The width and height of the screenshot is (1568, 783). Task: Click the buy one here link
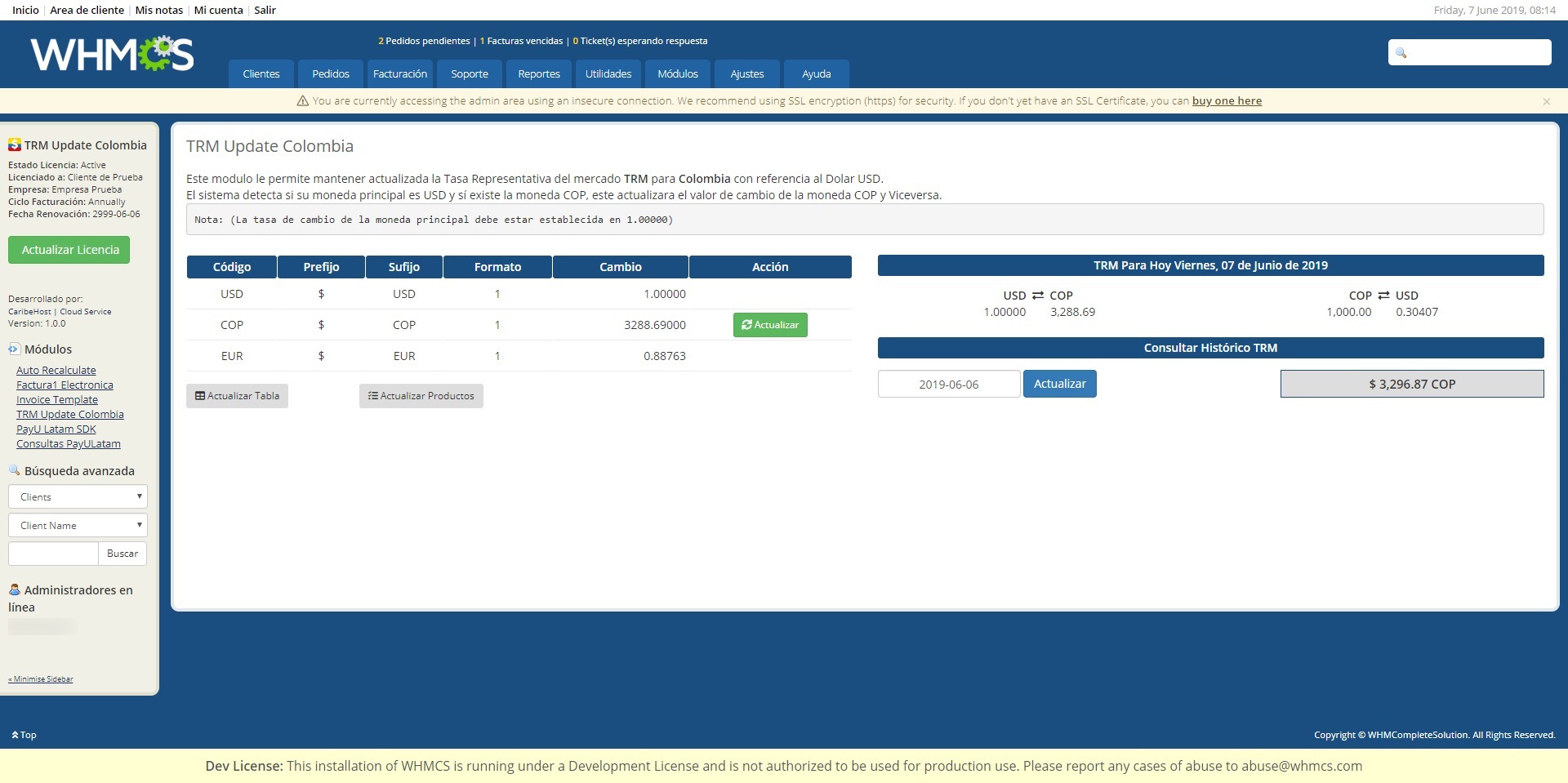click(1227, 101)
